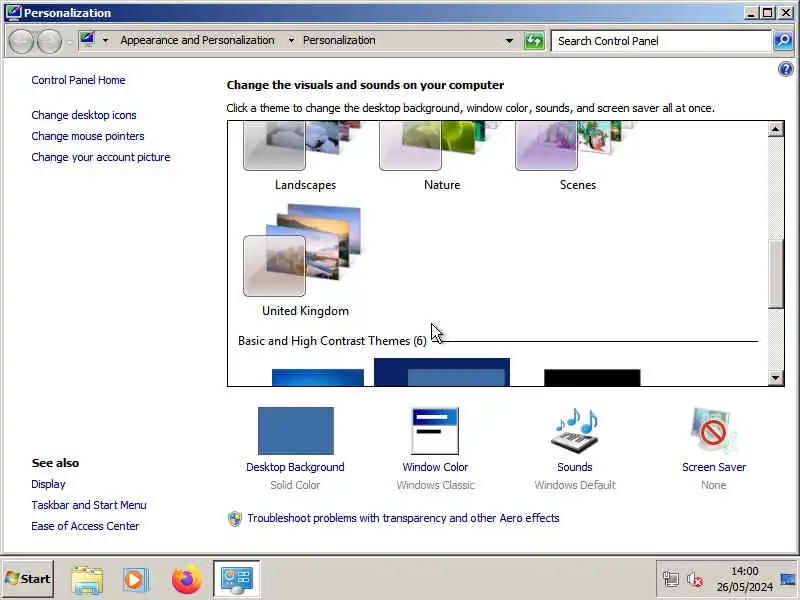
Task: Troubleshoot problems with transparency and Aero effects
Action: [403, 518]
